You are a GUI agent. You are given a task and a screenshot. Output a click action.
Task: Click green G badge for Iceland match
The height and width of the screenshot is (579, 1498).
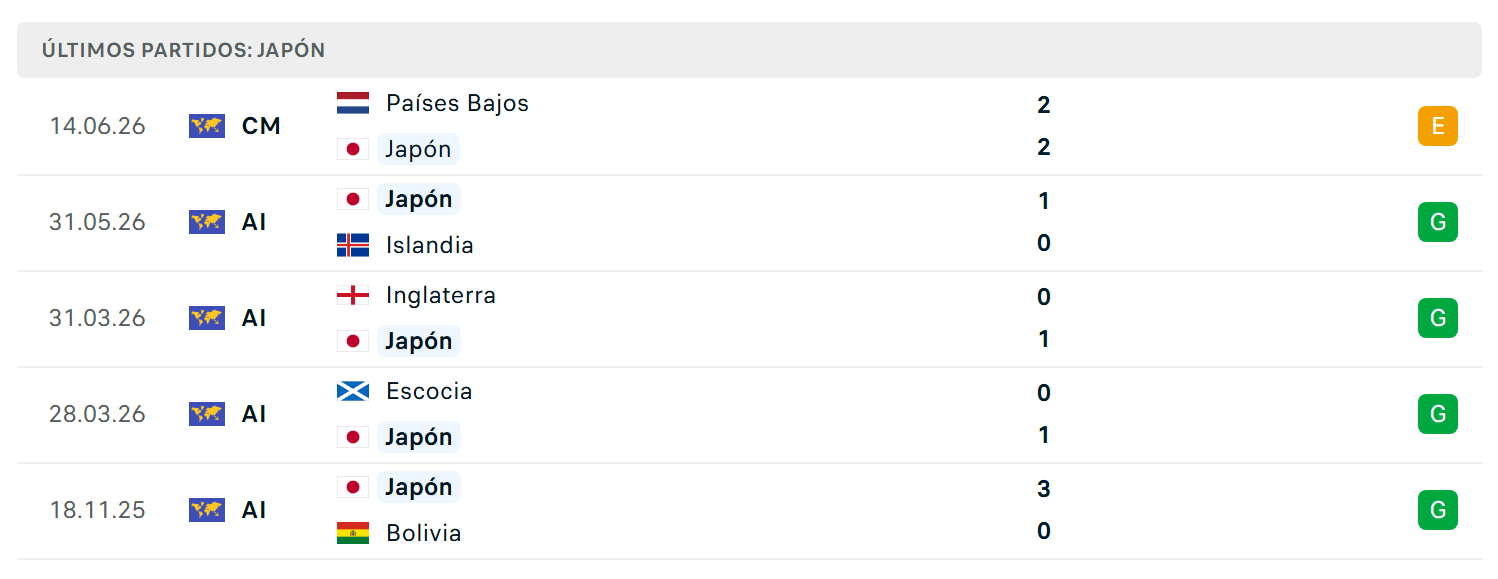[x=1438, y=222]
